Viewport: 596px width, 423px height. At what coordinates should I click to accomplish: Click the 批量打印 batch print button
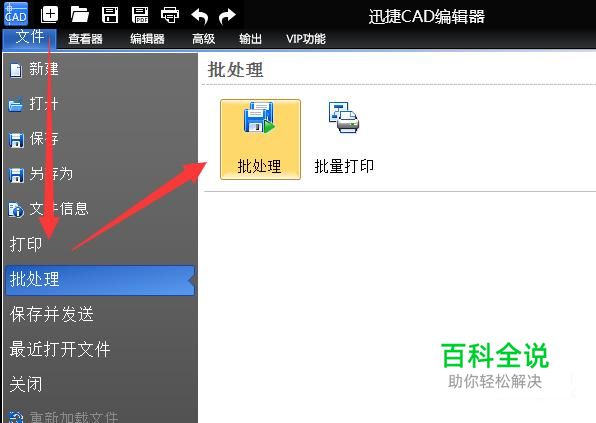(x=344, y=139)
